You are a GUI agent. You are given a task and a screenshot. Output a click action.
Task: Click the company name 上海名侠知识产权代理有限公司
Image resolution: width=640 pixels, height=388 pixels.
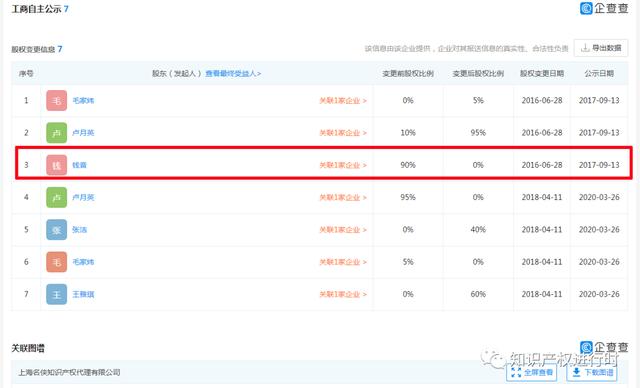(x=69, y=372)
